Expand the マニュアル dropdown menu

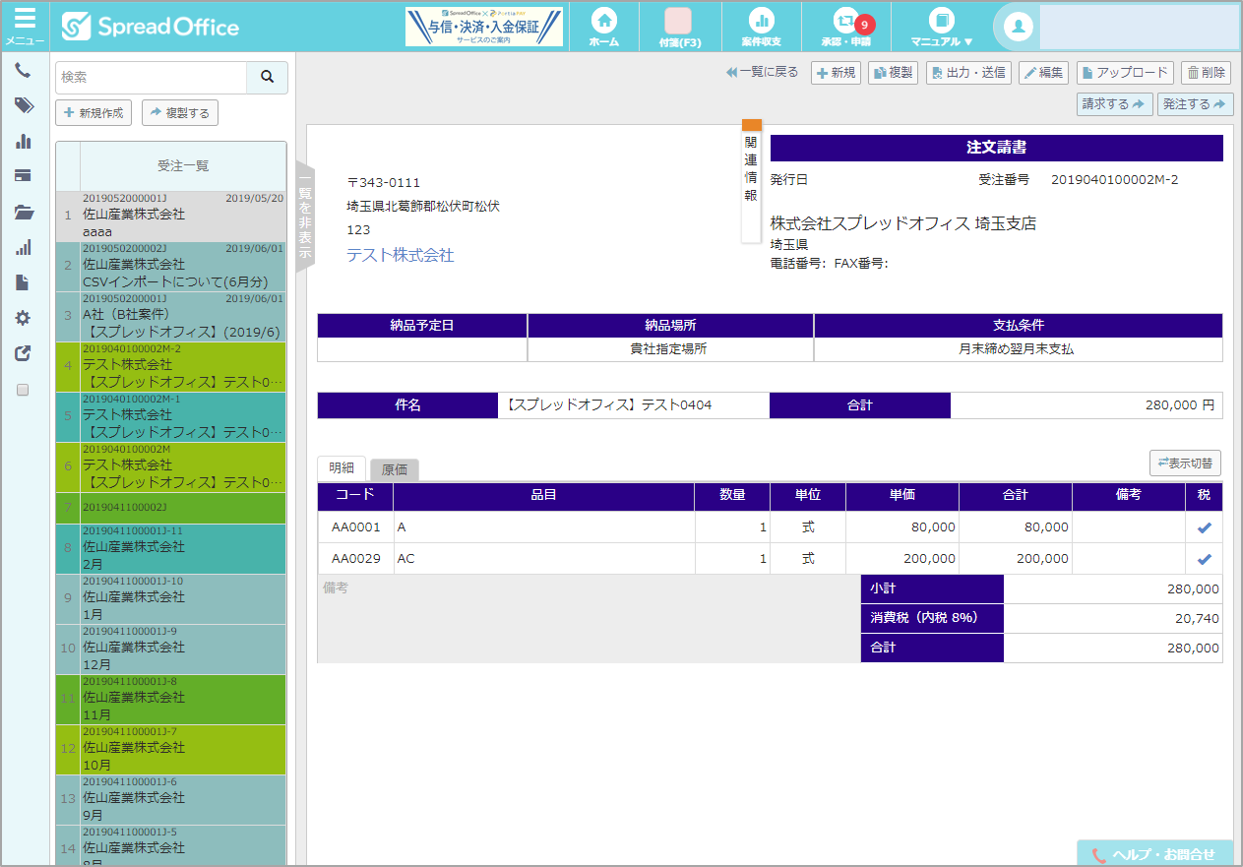[941, 27]
